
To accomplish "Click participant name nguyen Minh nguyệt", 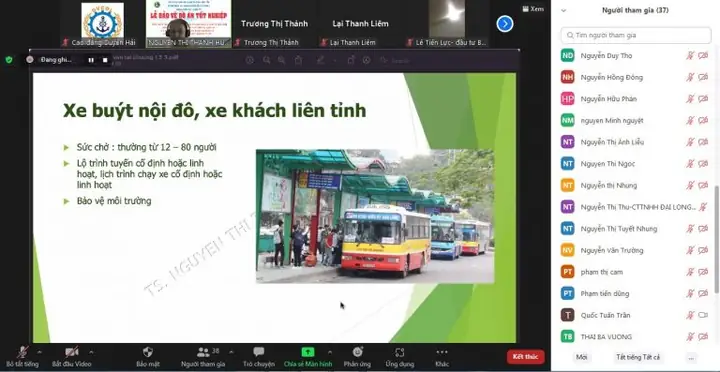I will click(612, 120).
